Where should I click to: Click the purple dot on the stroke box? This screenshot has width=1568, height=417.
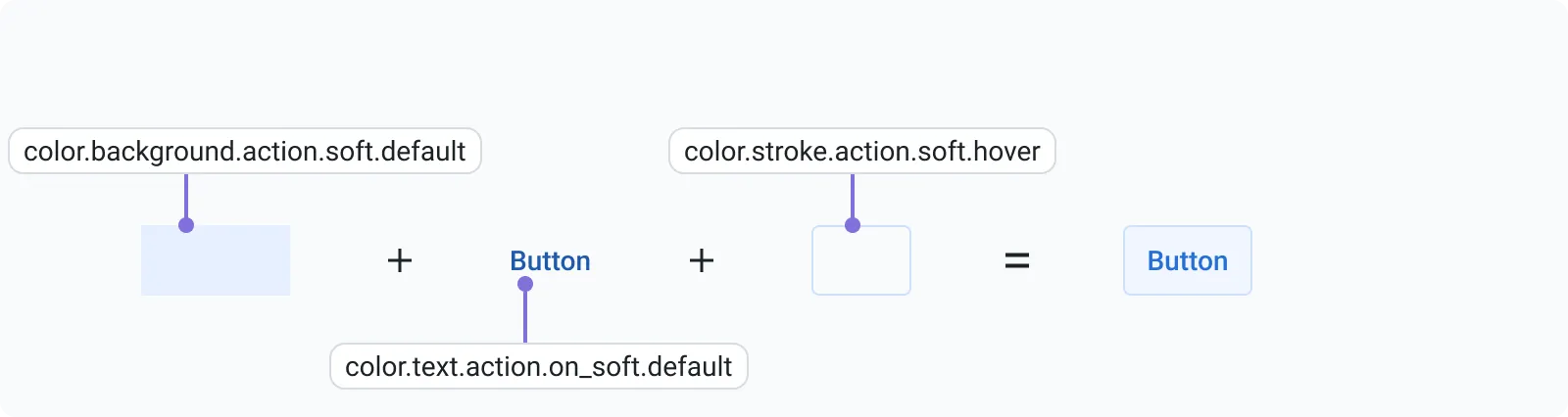click(x=853, y=225)
